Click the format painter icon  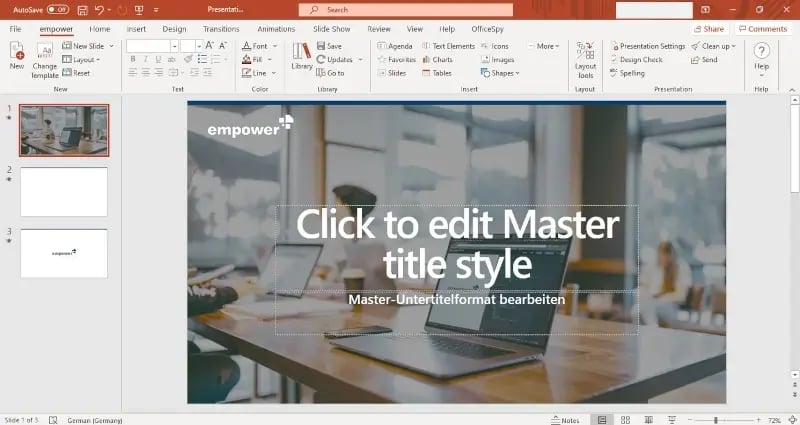[189, 59]
